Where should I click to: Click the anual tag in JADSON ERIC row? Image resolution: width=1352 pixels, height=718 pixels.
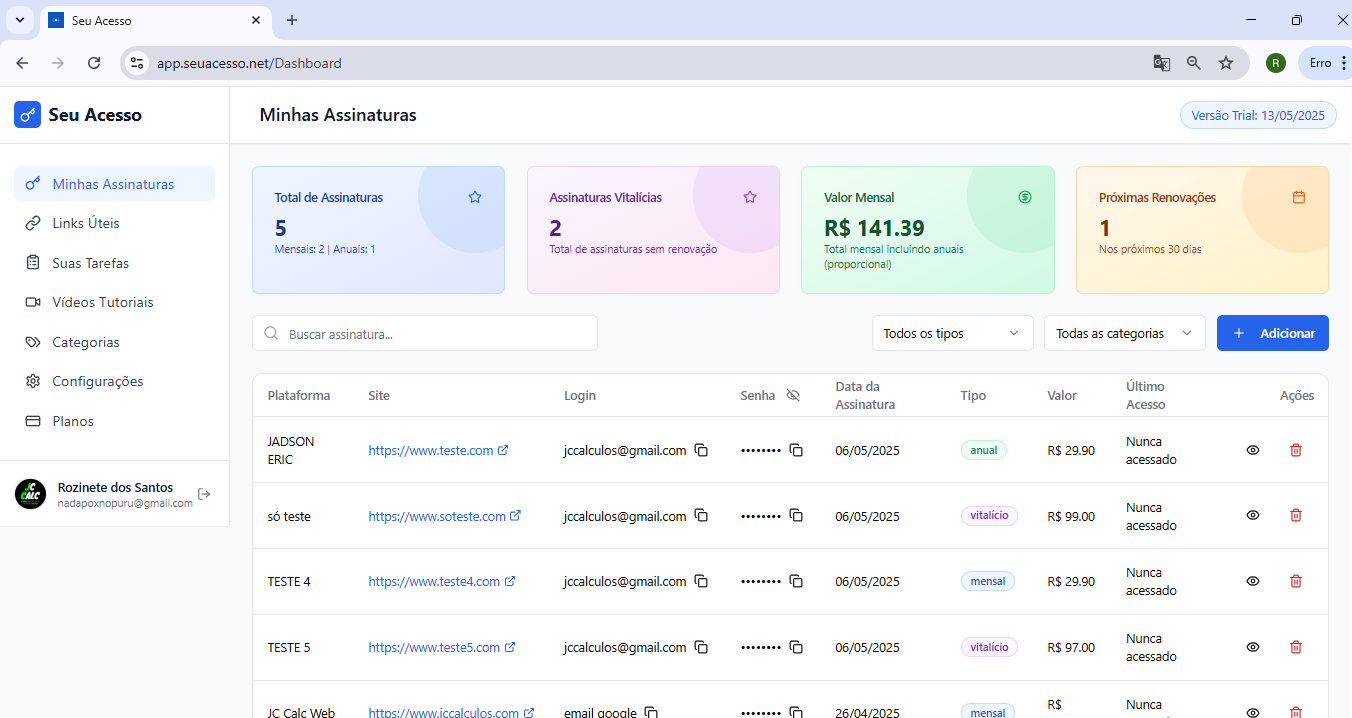coord(984,450)
